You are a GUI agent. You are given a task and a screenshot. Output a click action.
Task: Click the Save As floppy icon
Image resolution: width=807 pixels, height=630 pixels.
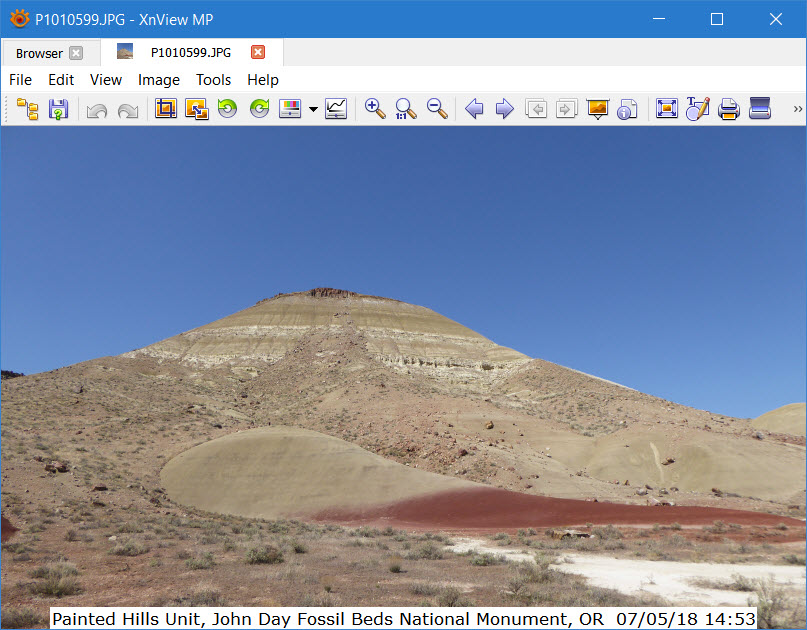pyautogui.click(x=58, y=109)
